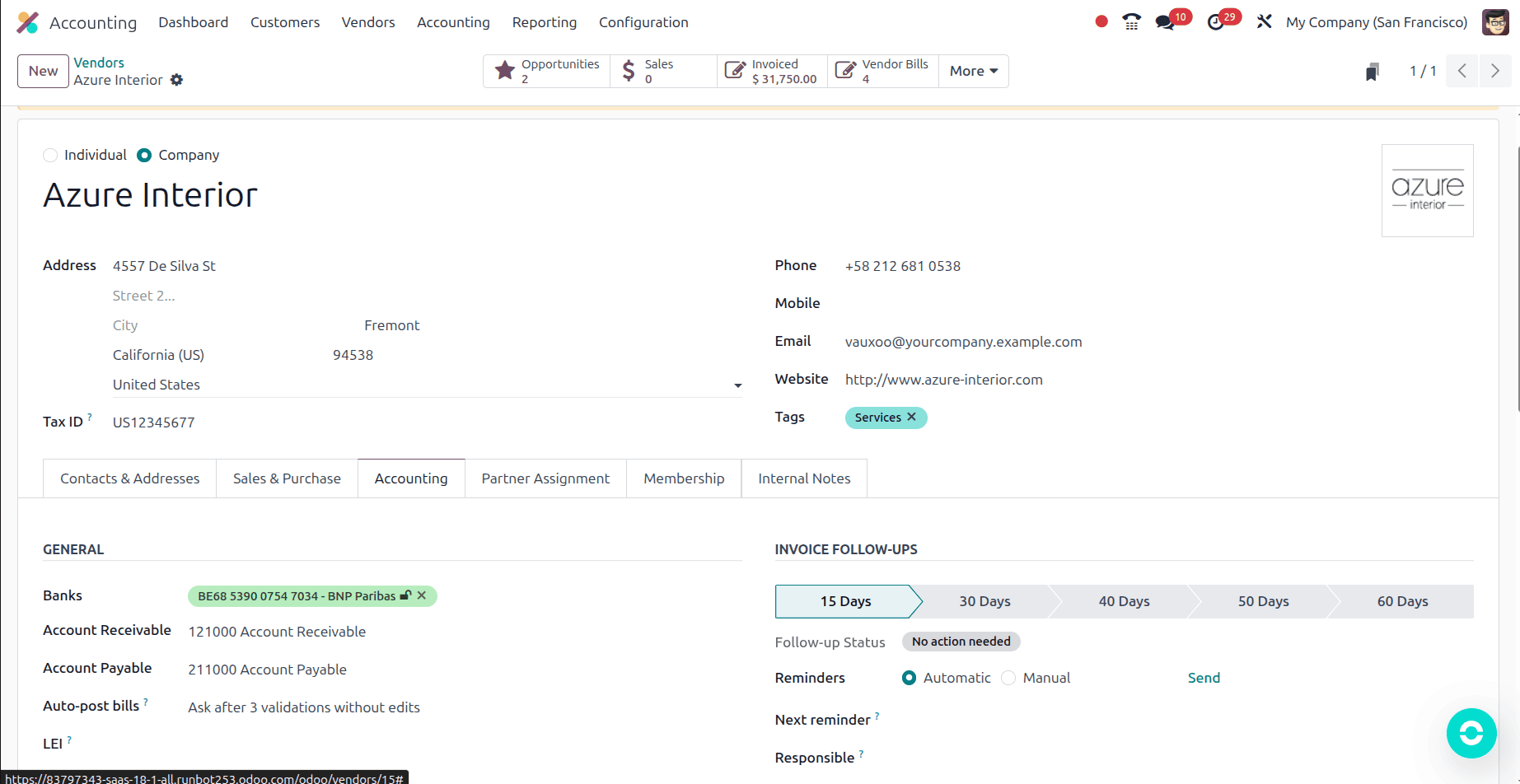Screen dimensions: 1520x784
Task: Open the Vendors menu
Action: pos(368,22)
